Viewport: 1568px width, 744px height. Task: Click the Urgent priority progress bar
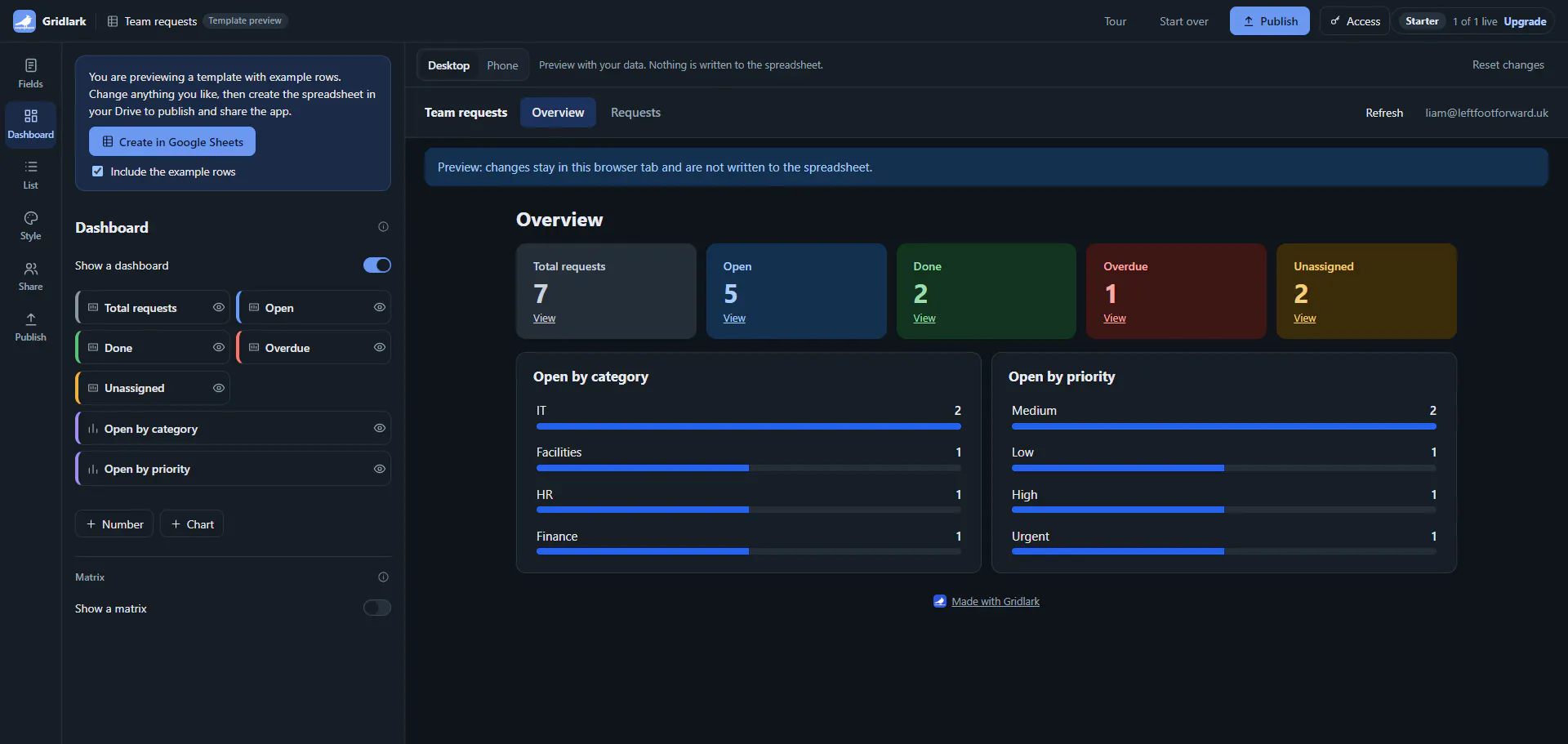click(x=1223, y=552)
